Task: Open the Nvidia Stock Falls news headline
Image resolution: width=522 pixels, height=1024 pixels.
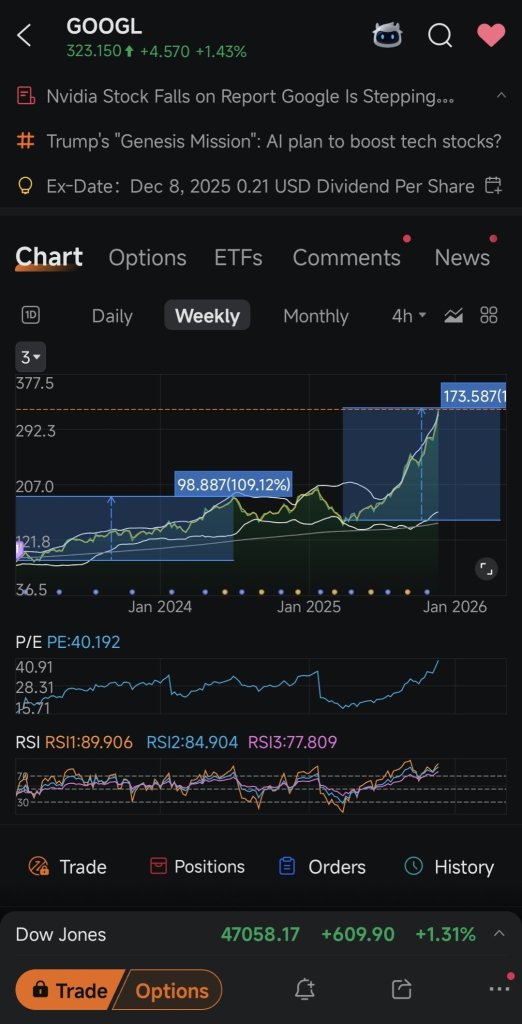Action: [x=250, y=97]
